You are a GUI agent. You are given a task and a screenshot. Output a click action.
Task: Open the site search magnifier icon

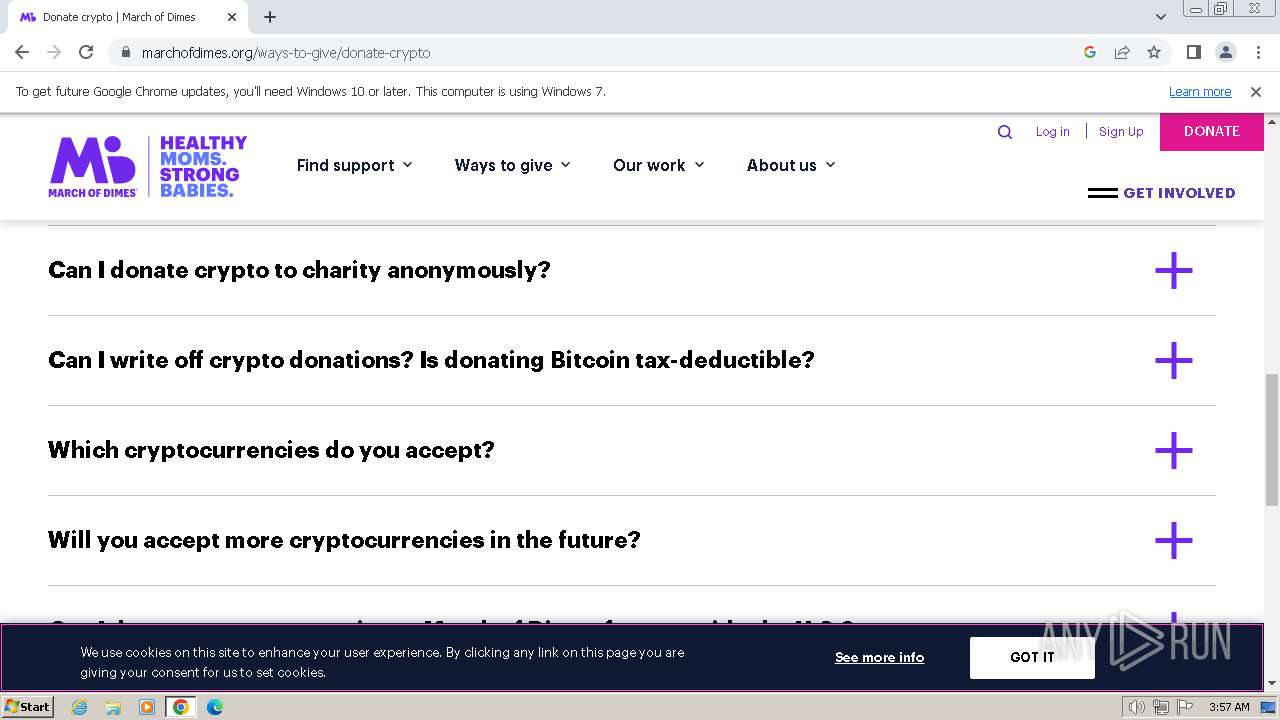pyautogui.click(x=1005, y=132)
